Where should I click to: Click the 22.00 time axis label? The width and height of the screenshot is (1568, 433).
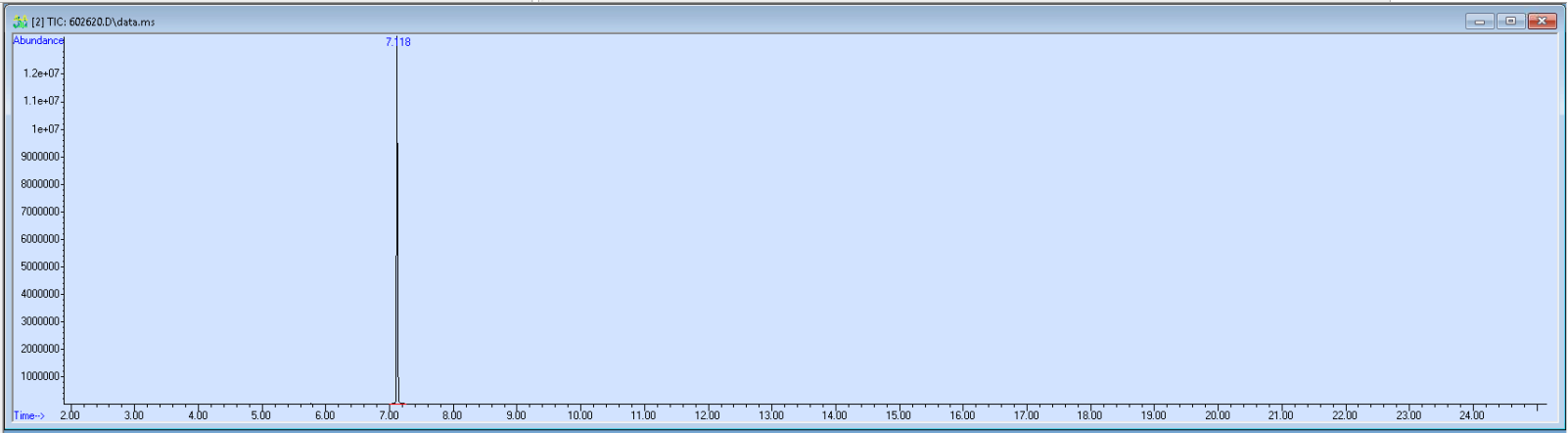point(1344,415)
